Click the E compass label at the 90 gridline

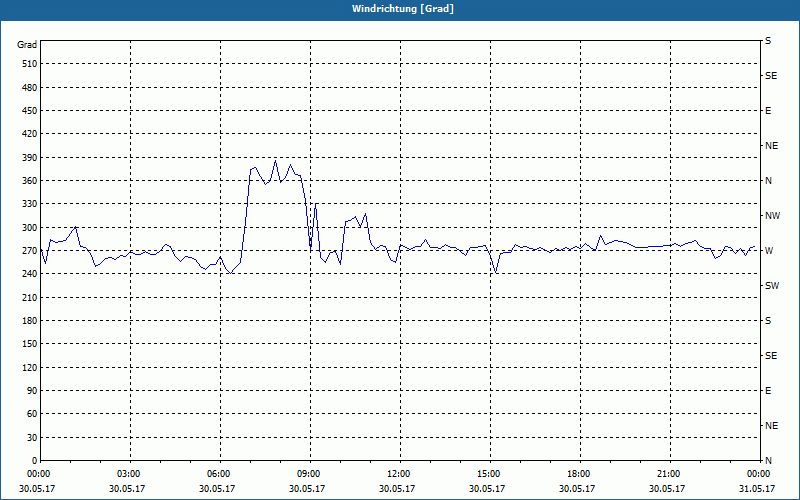768,391
